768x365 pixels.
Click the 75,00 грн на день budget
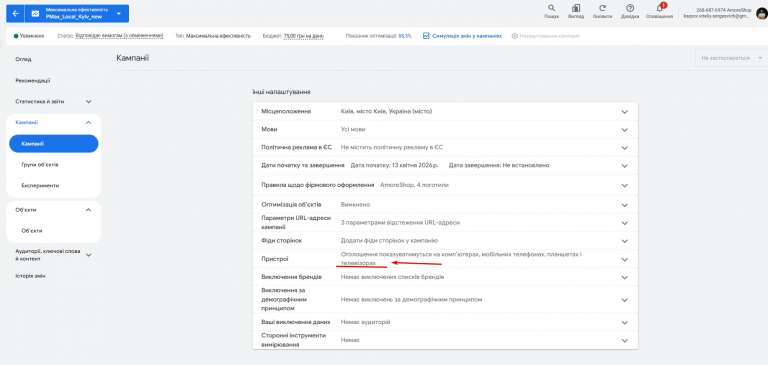(x=304, y=36)
